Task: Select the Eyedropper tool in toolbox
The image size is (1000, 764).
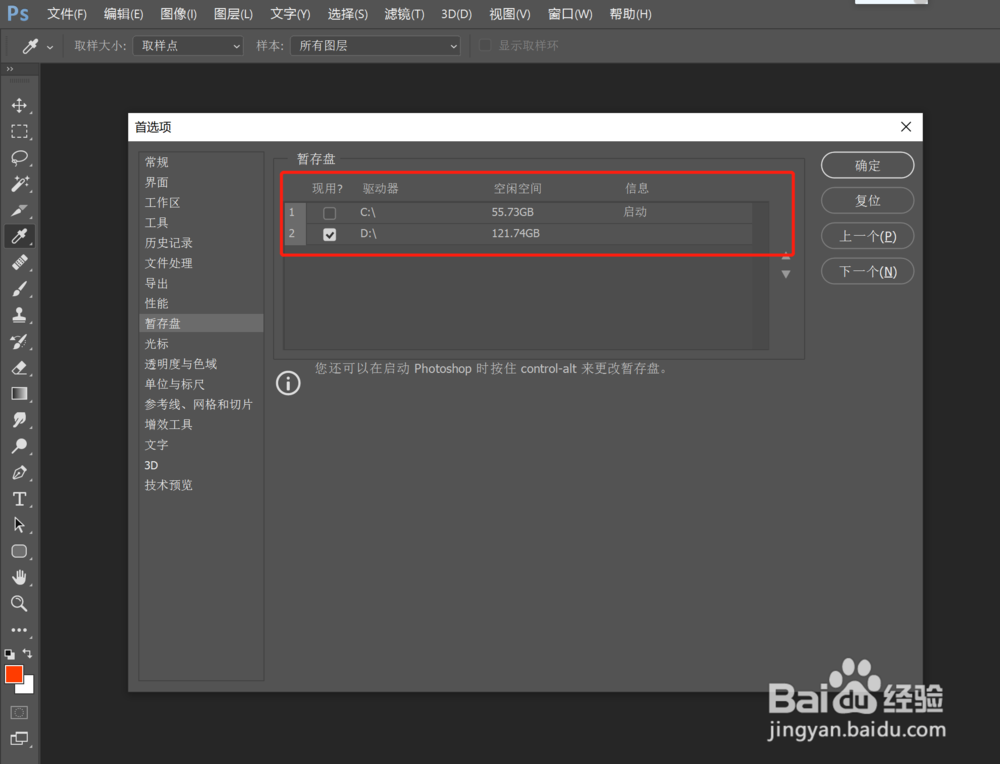Action: point(19,236)
